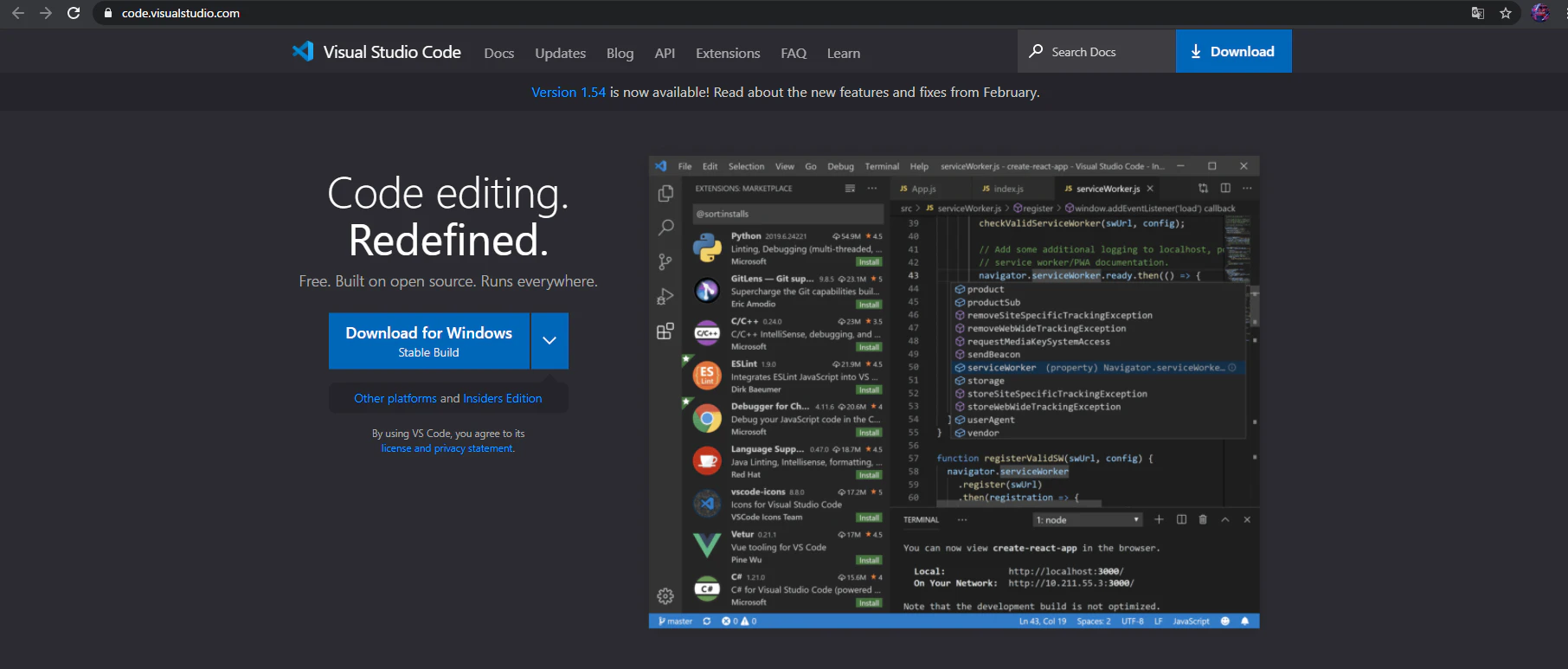Open the Updates navigation item
Screen dimensions: 1568x669
(x=561, y=53)
